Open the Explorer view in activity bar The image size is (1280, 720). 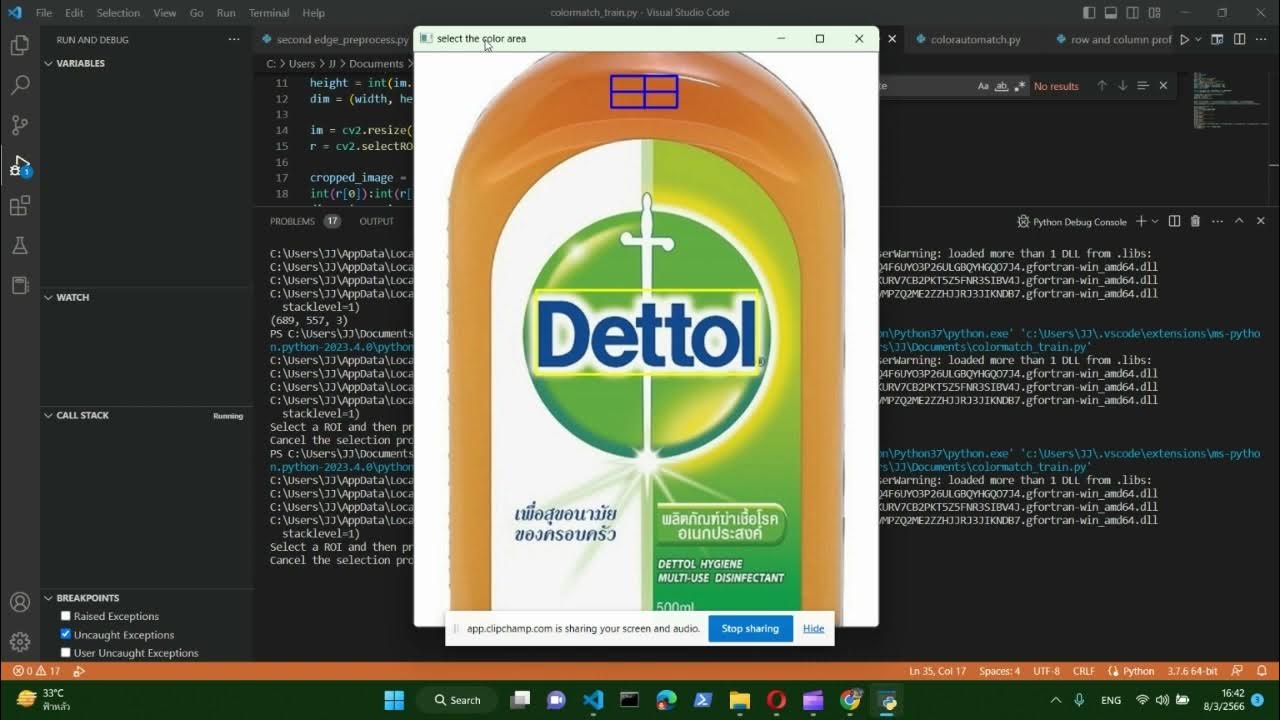tap(19, 45)
